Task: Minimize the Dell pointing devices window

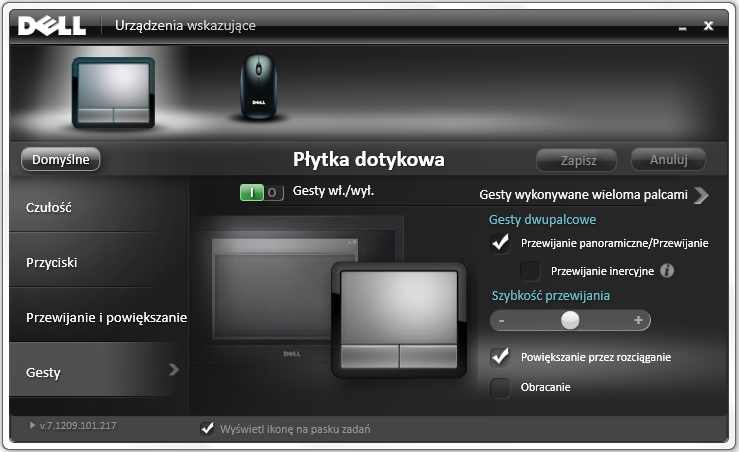Action: point(682,27)
